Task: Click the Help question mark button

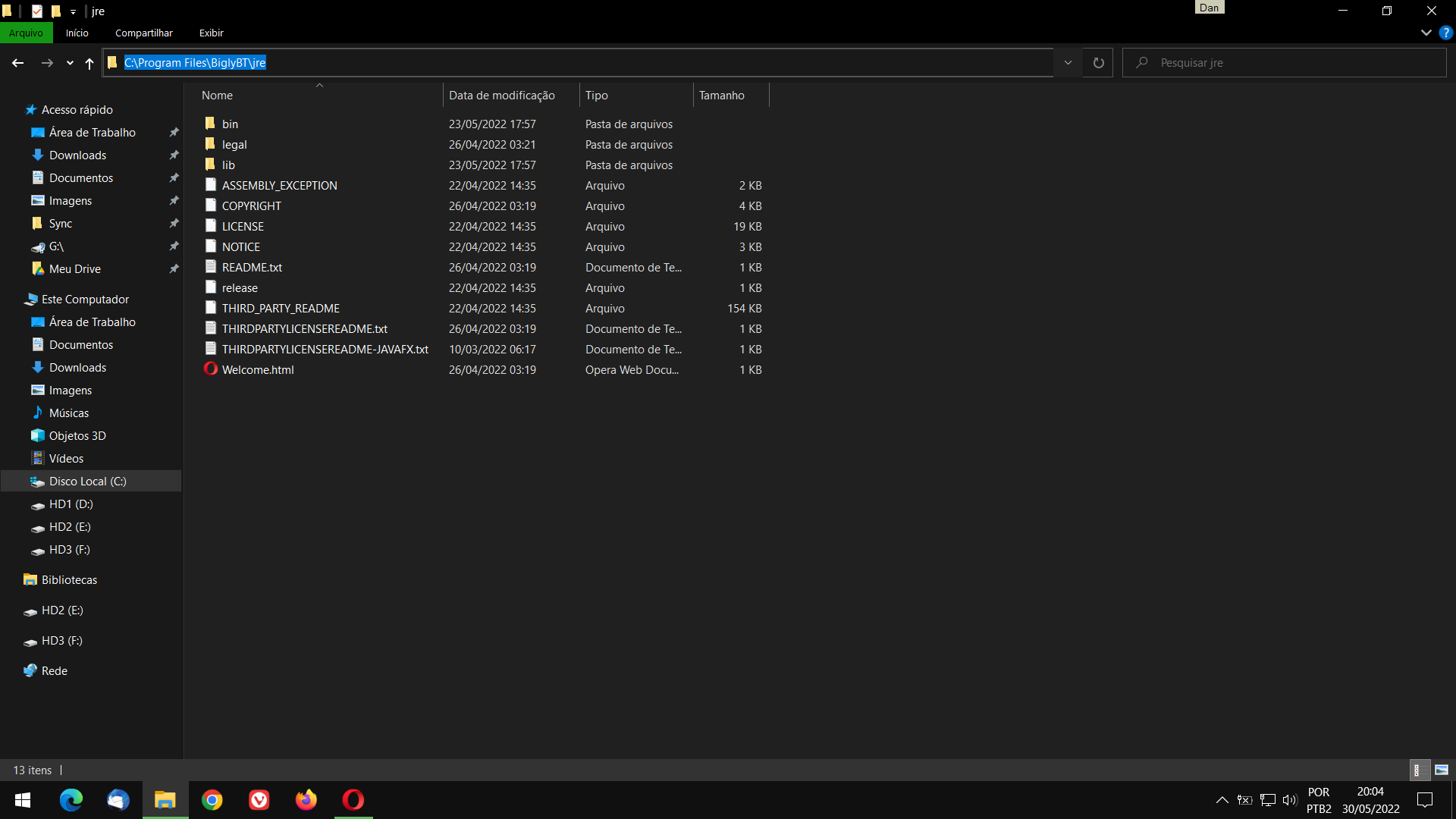Action: pyautogui.click(x=1446, y=33)
